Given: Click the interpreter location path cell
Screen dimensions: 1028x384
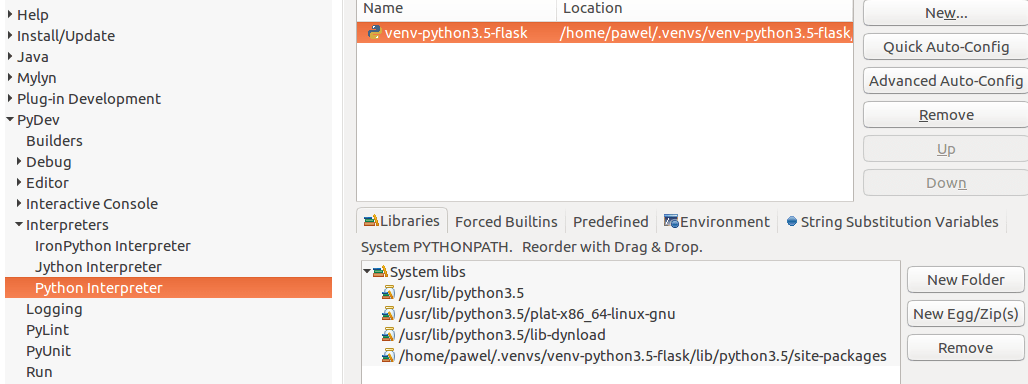Looking at the screenshot, I should click(705, 32).
